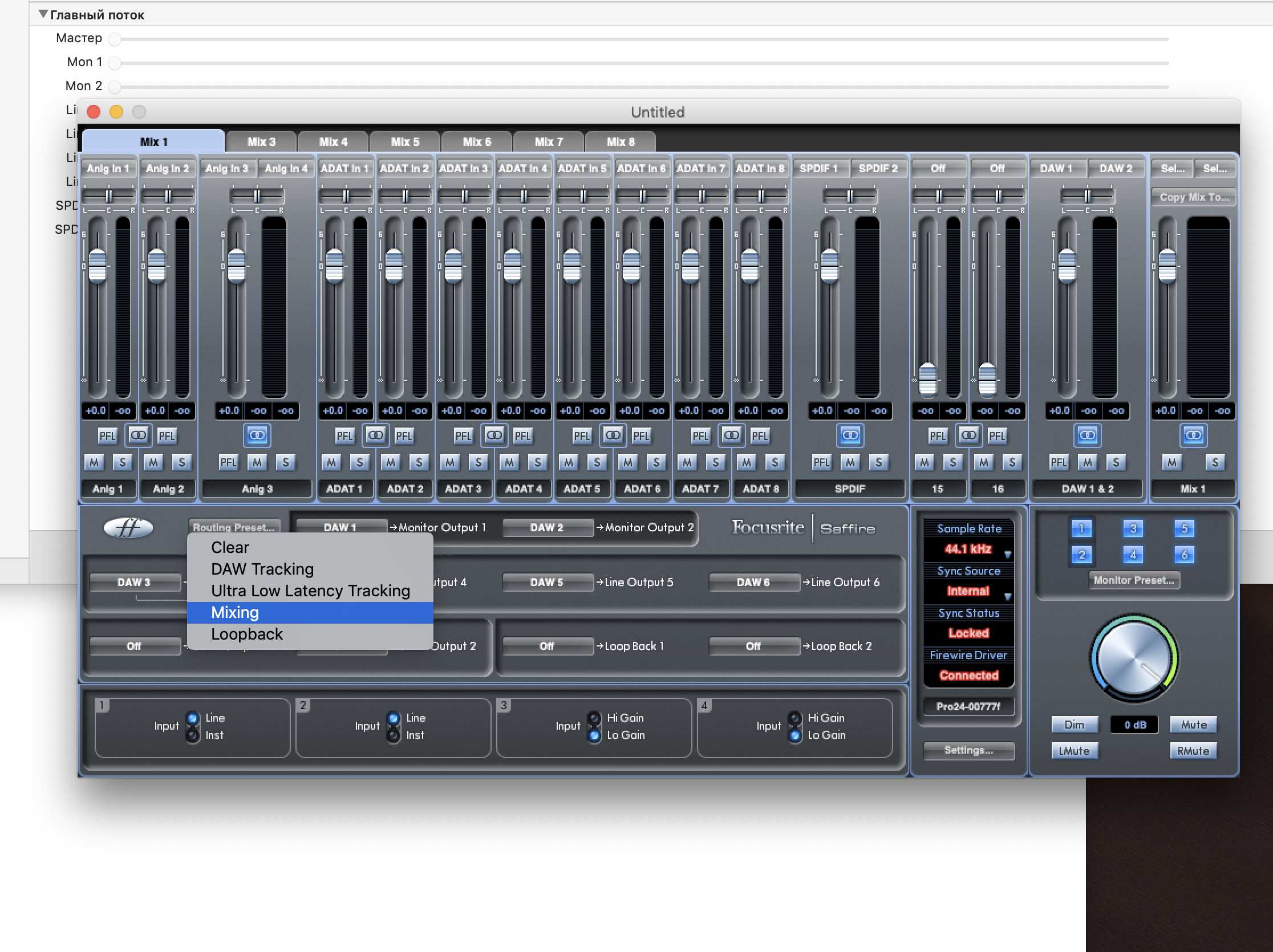1273x952 pixels.
Task: Mute the ADAT 1 channel with M button
Action: (331, 462)
